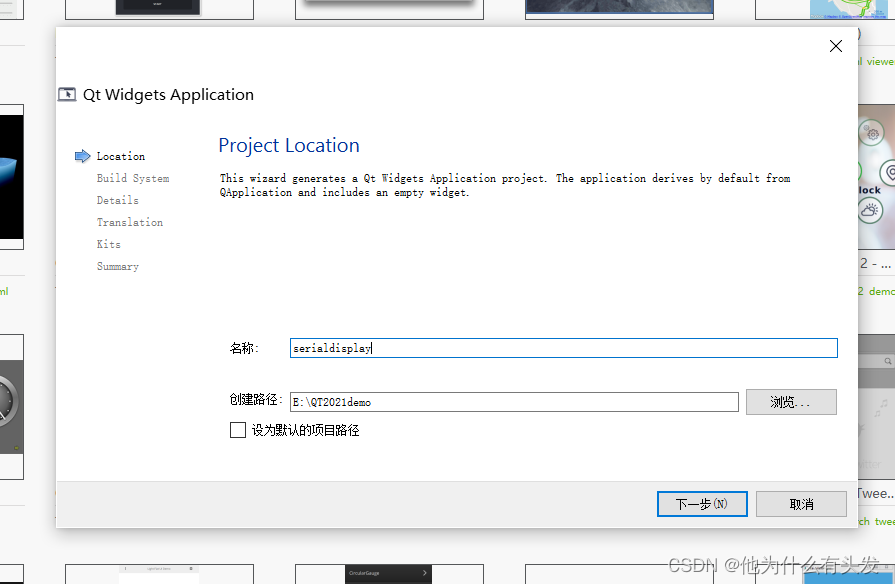Select the Kits wizard step
This screenshot has height=584, width=895.
108,244
